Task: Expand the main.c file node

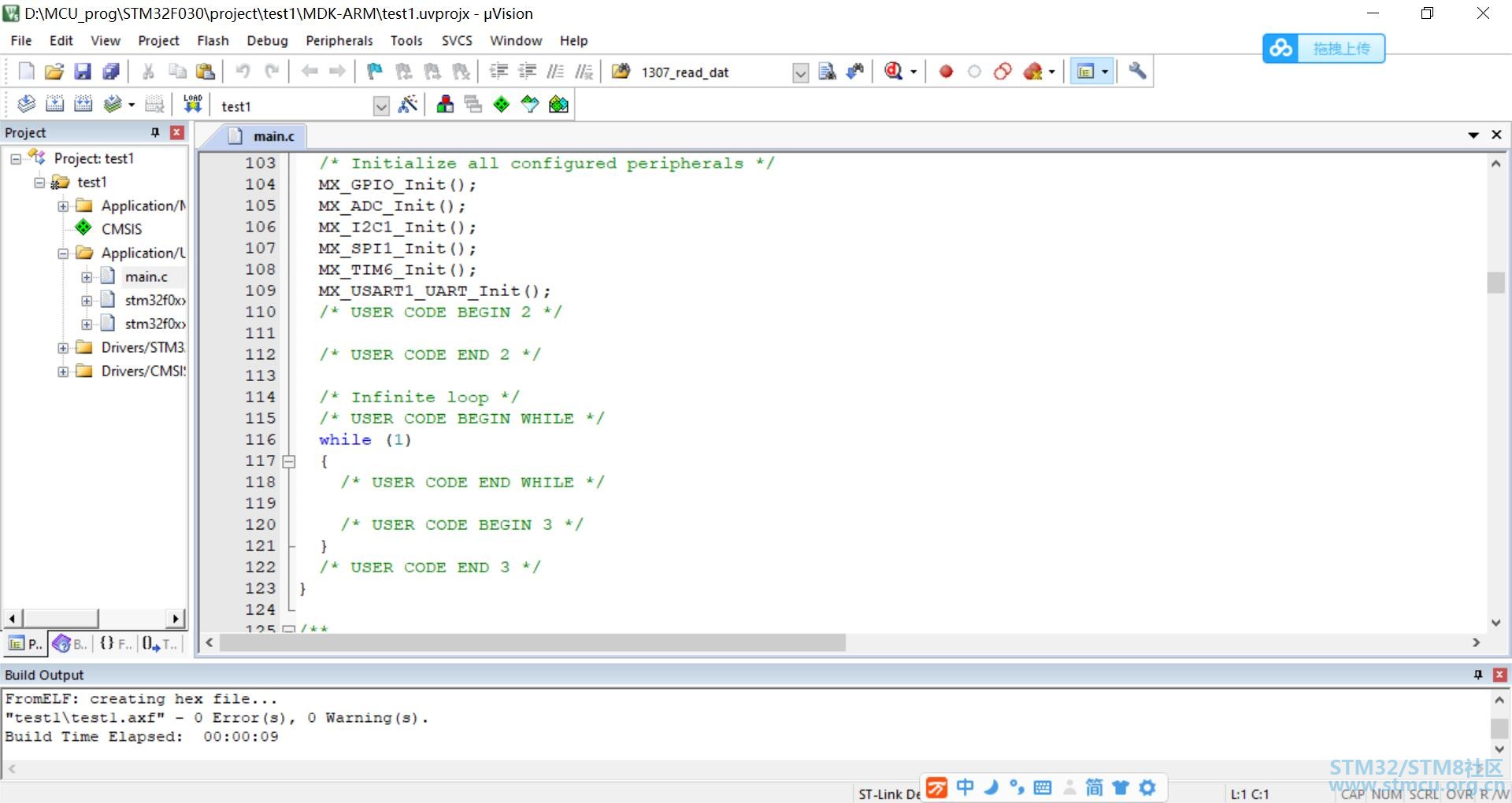Action: tap(87, 277)
